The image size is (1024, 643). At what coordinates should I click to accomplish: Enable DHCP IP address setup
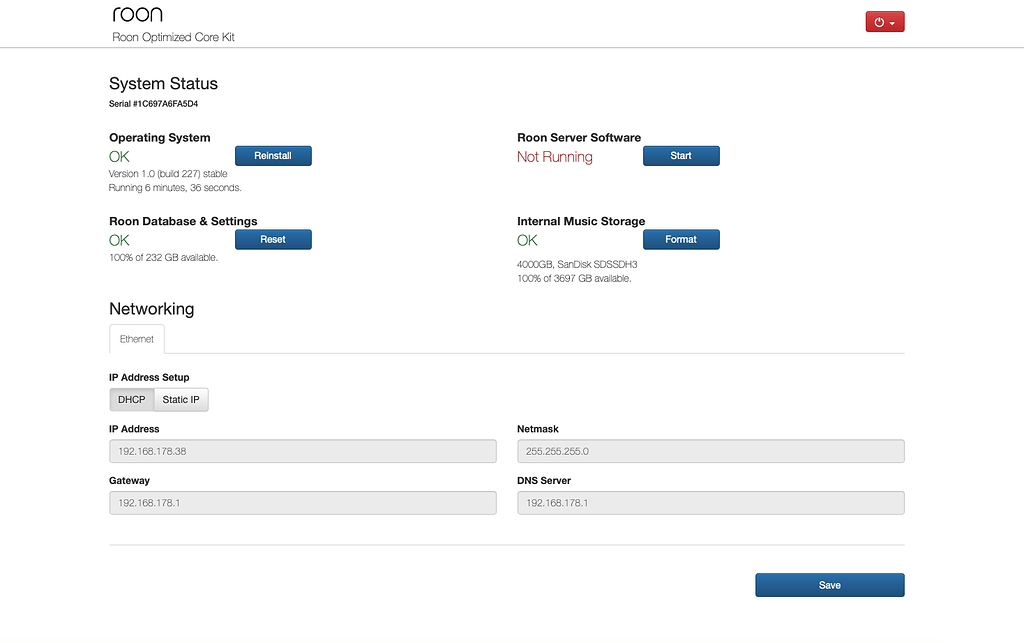131,399
